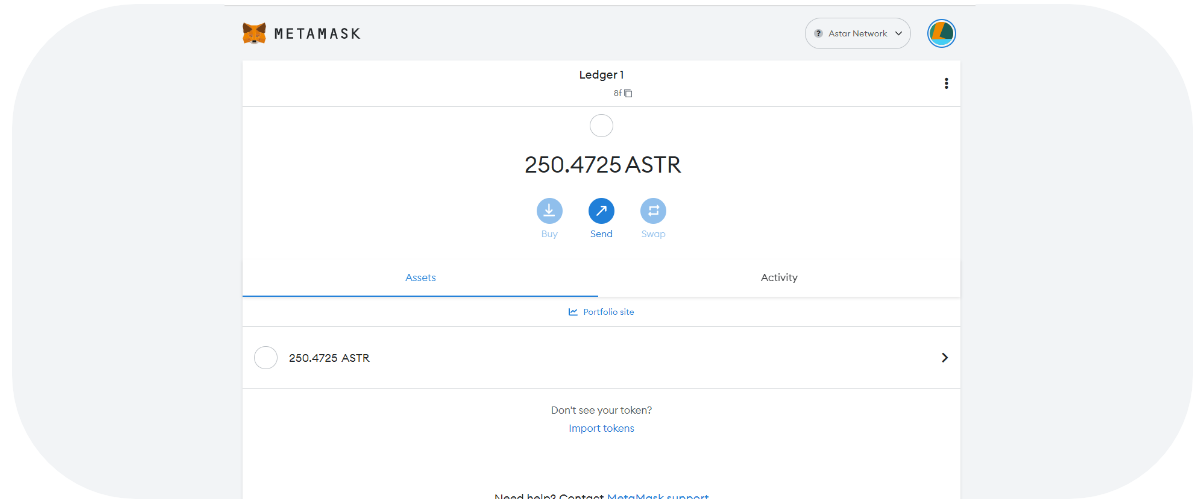Click the Buy icon button
Screen dimensions: 1200x500
[x=549, y=211]
